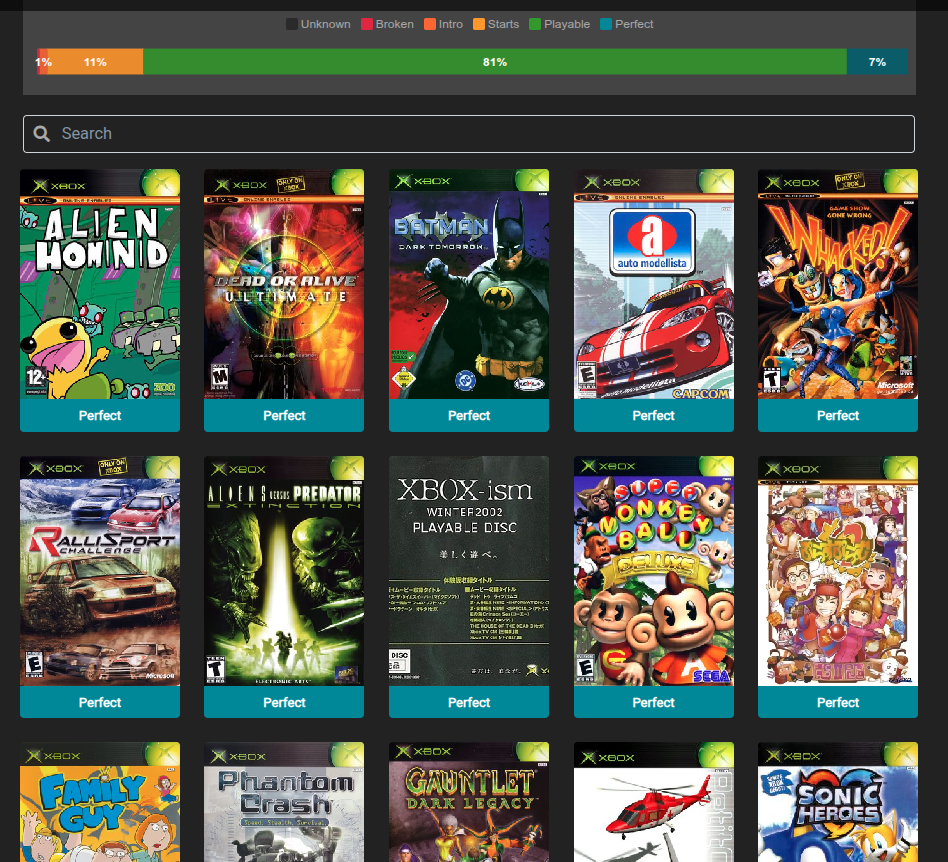Toggle the Broken legend item
The height and width of the screenshot is (862, 948).
pyautogui.click(x=387, y=24)
